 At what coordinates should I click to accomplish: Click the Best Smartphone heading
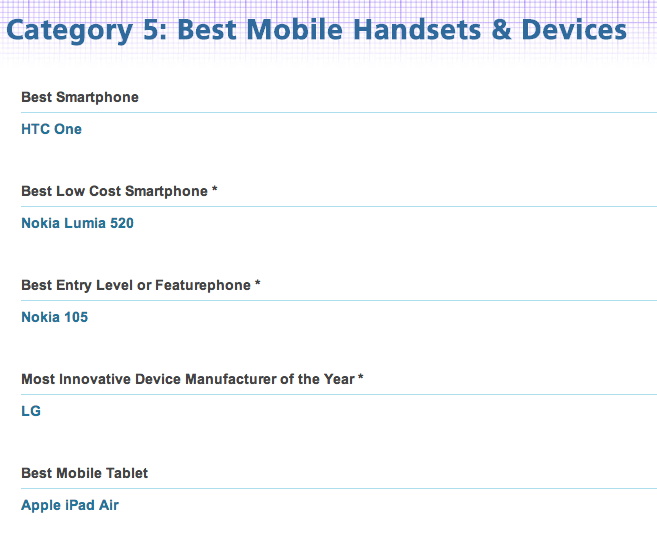(80, 97)
